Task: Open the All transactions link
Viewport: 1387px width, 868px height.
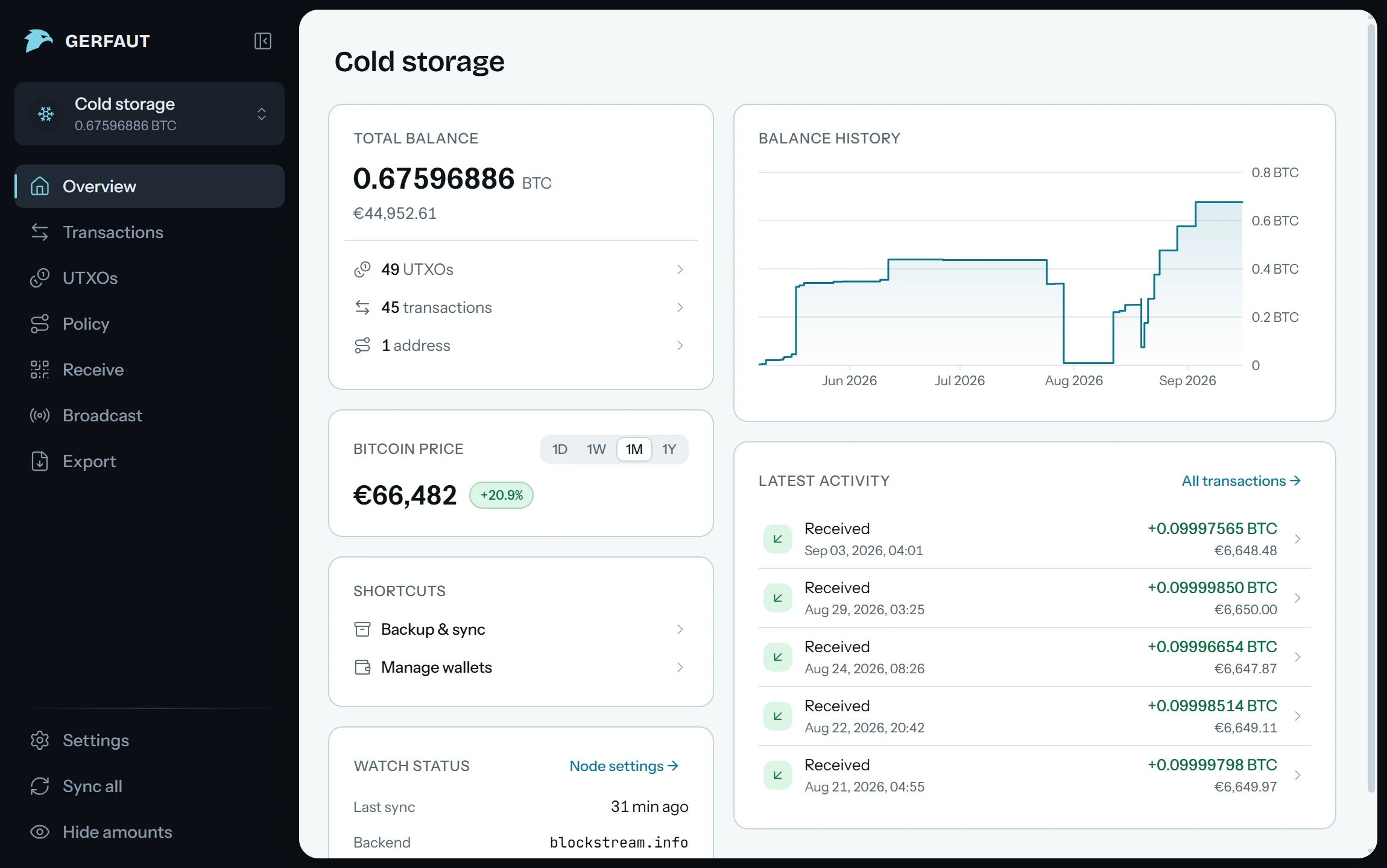Action: (1240, 480)
